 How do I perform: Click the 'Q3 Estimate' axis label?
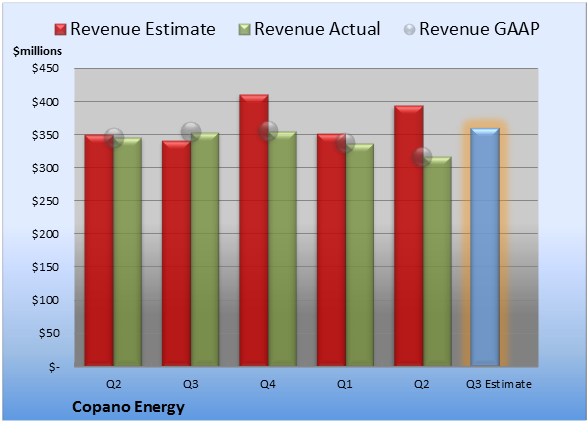click(x=499, y=384)
